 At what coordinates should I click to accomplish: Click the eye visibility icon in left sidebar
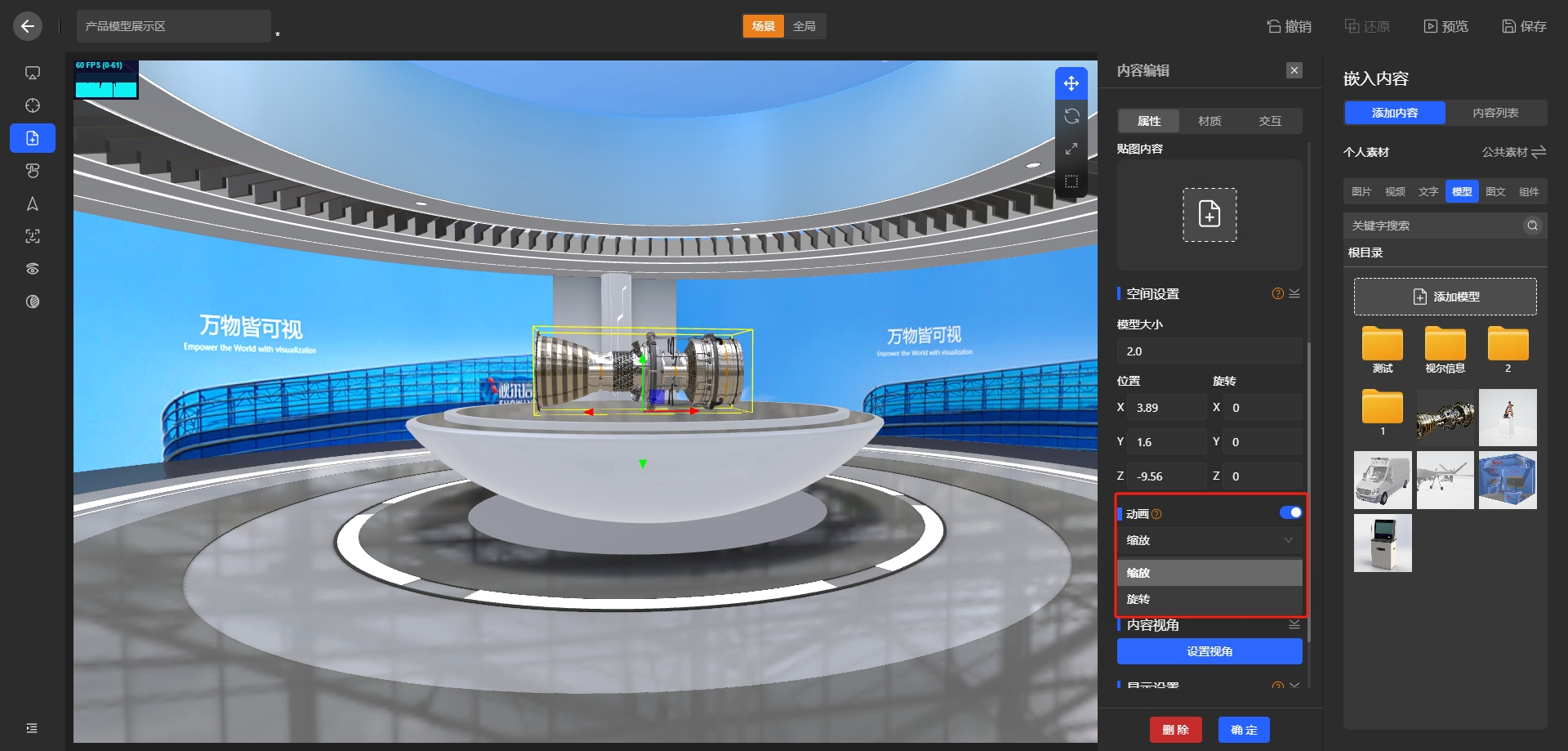coord(33,268)
